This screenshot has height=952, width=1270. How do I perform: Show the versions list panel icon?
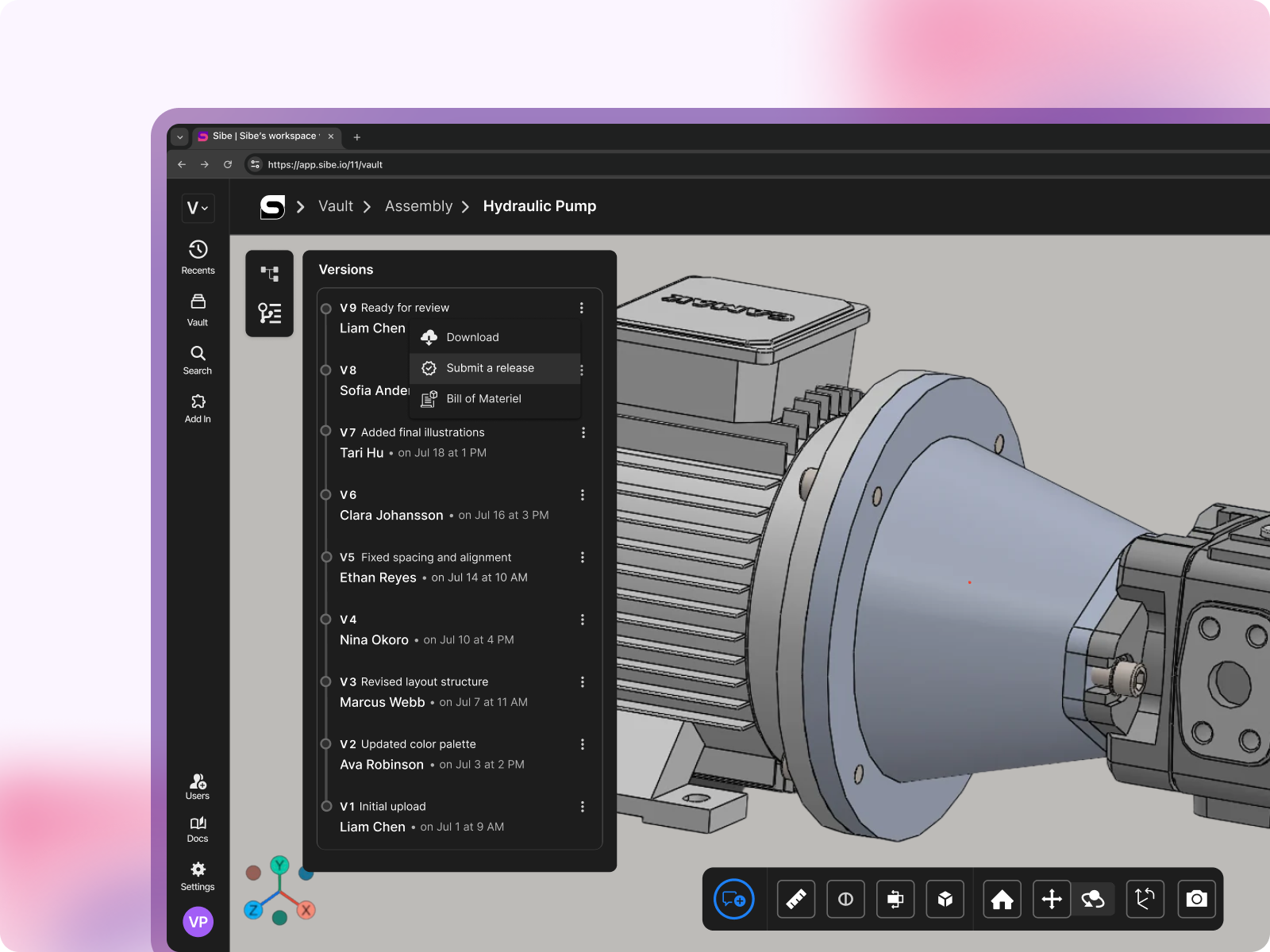pyautogui.click(x=270, y=313)
